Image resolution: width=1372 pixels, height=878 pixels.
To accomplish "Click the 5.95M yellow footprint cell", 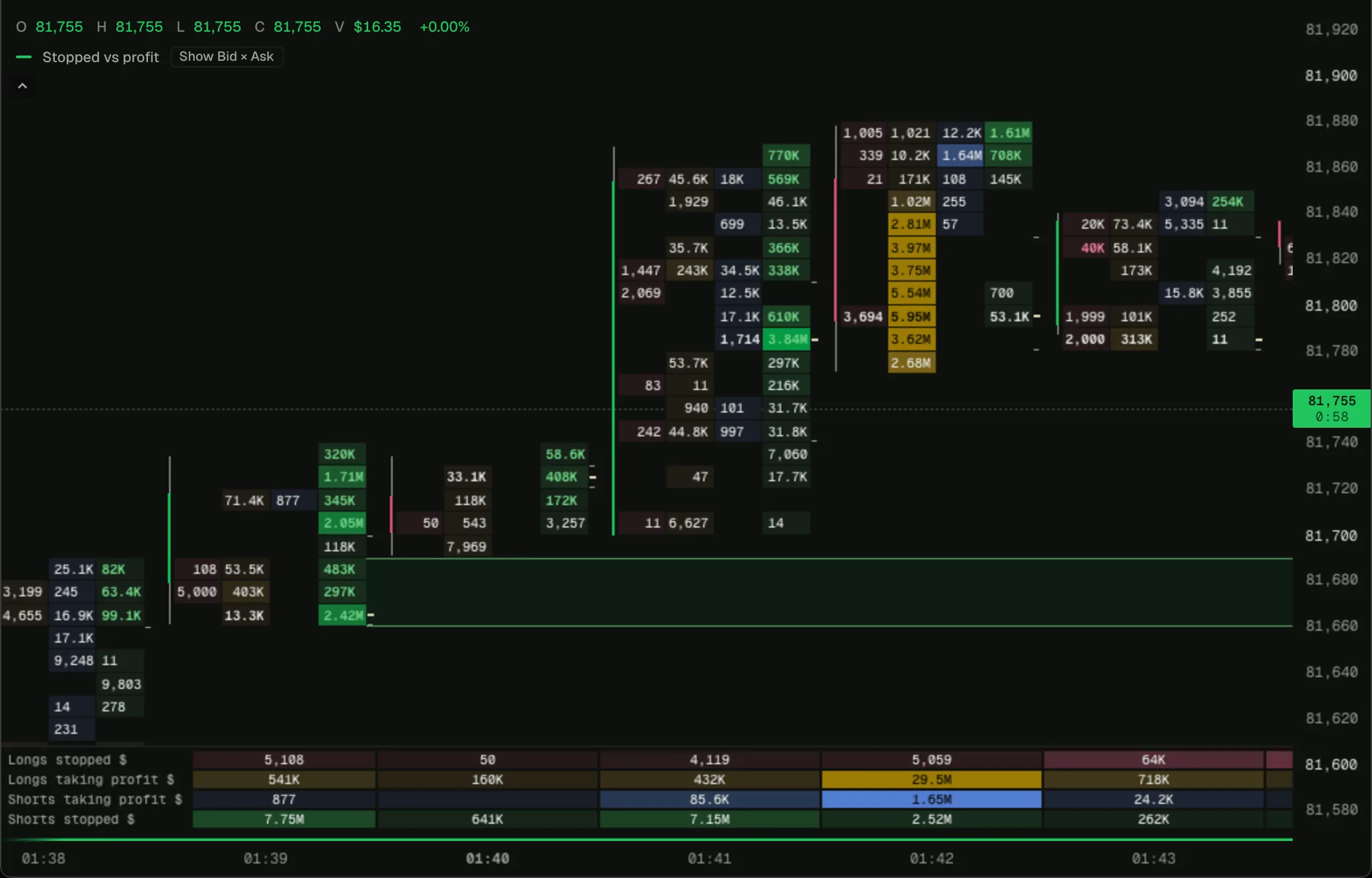I will pos(911,317).
